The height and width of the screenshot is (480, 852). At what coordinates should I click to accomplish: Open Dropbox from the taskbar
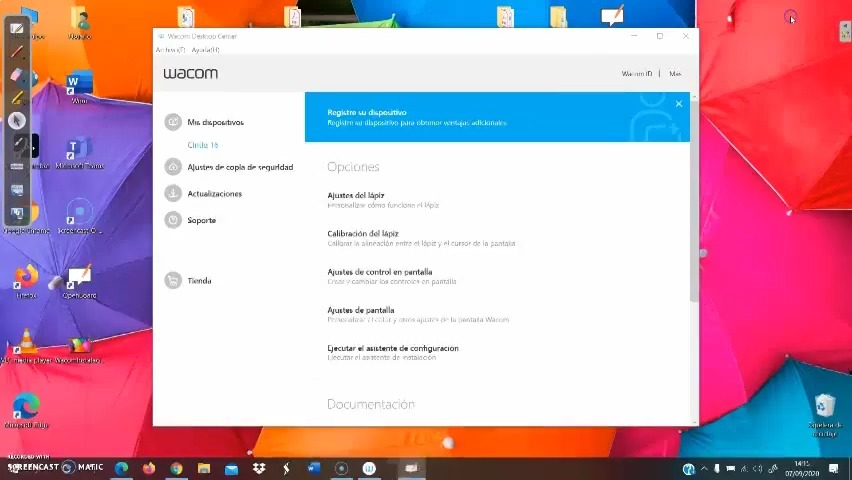259,468
